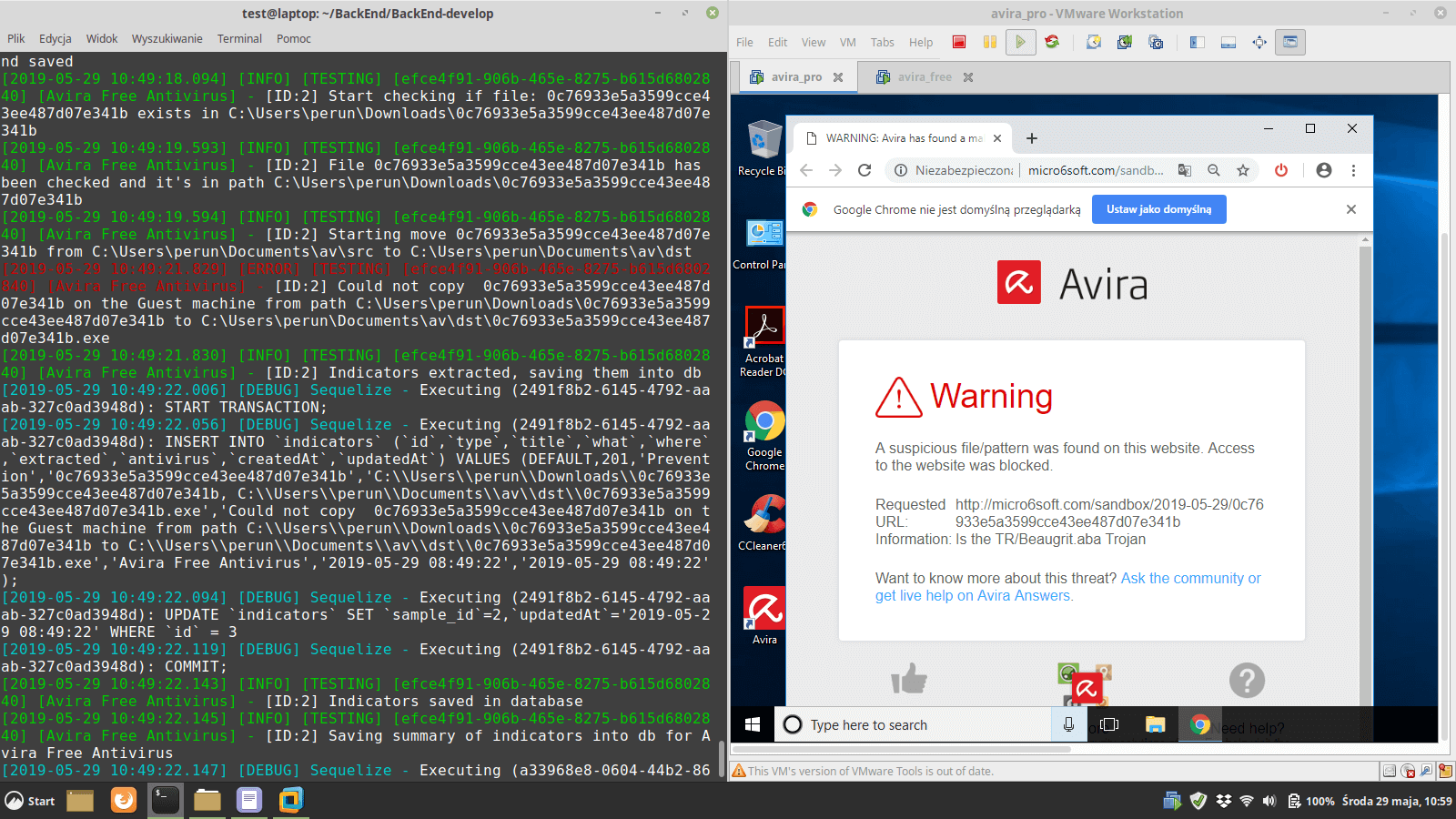The height and width of the screenshot is (819, 1456).
Task: Open VMware Help menu
Action: (x=921, y=42)
